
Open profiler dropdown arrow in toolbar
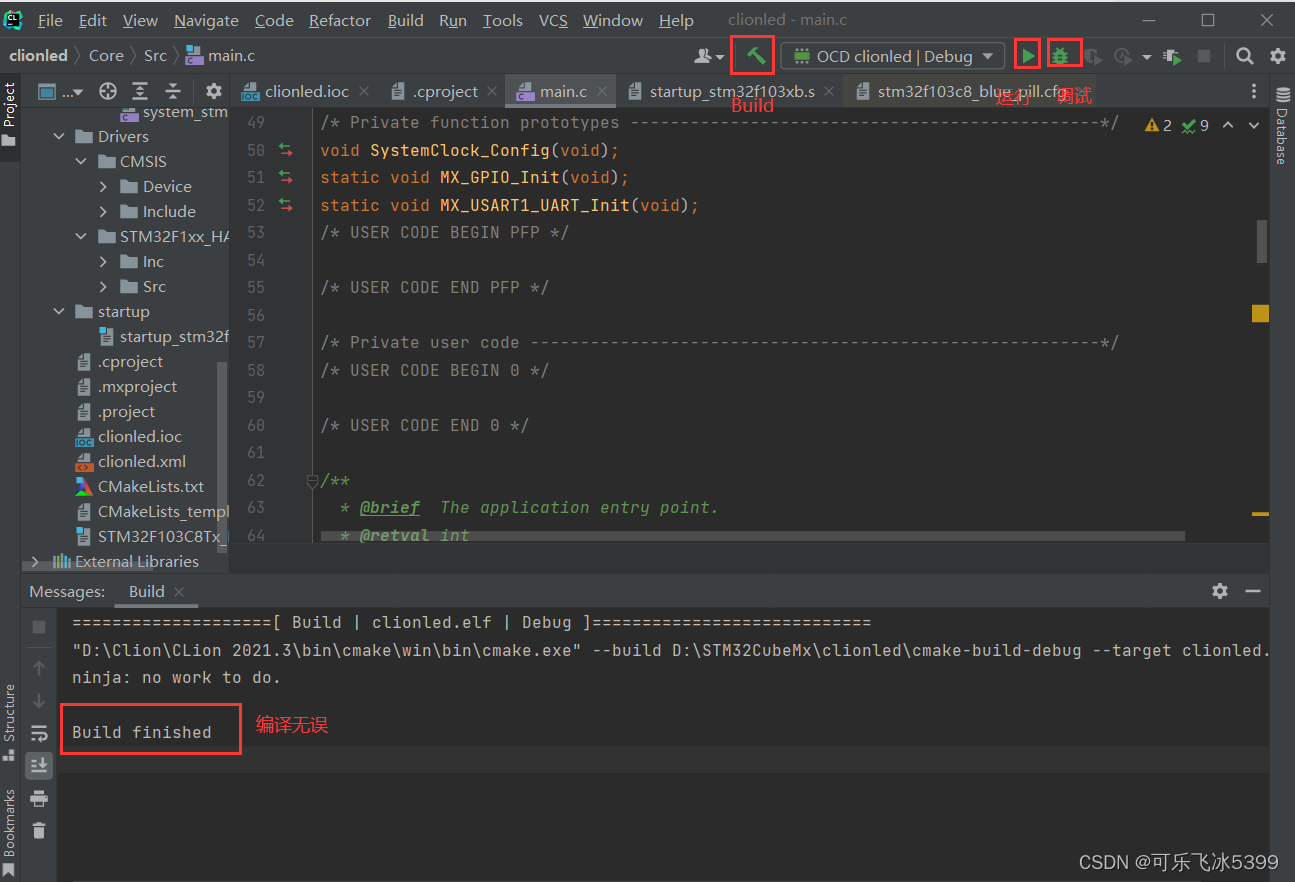1147,57
